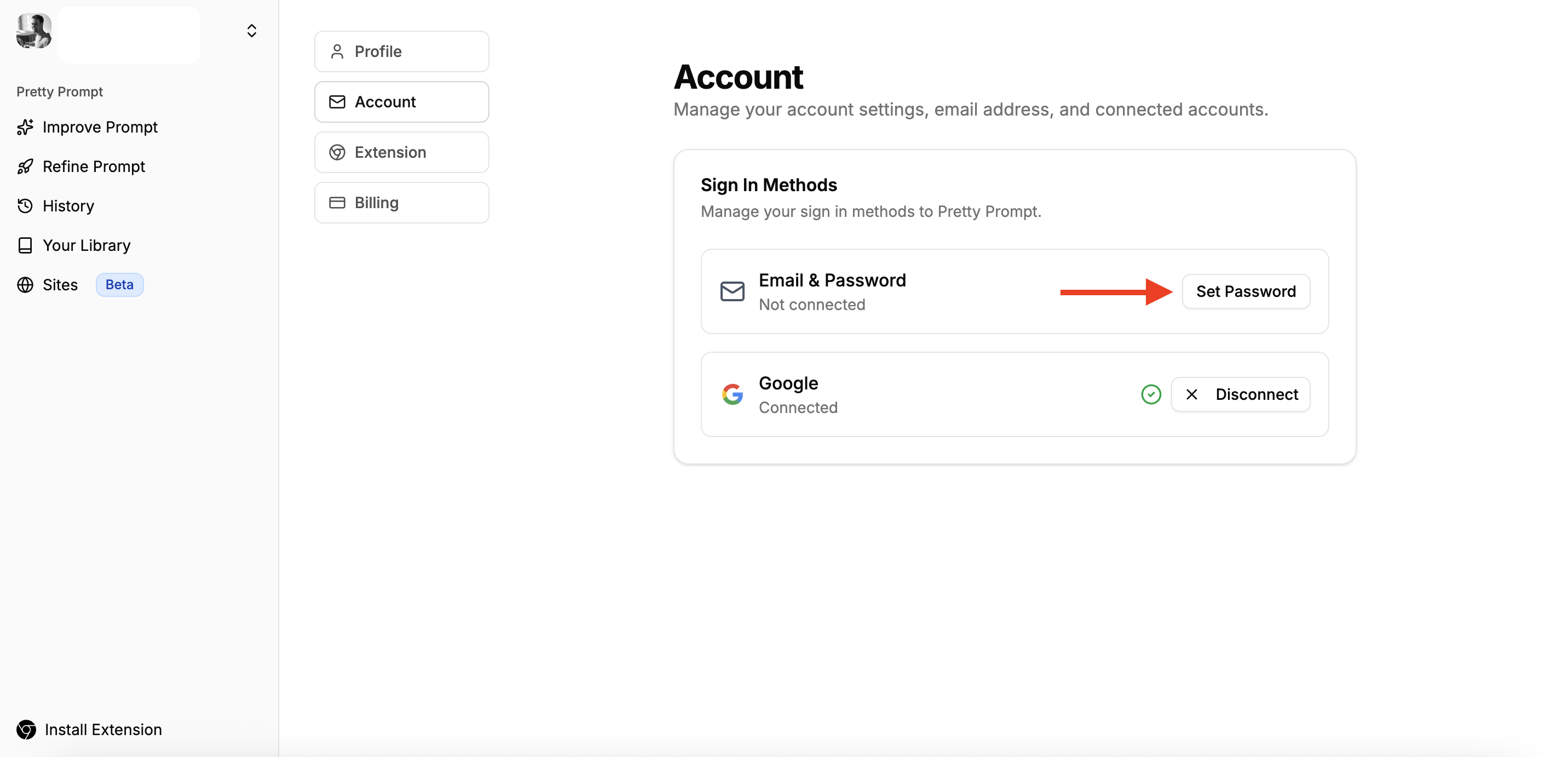Click the envelope icon beside Email & Password

point(732,291)
